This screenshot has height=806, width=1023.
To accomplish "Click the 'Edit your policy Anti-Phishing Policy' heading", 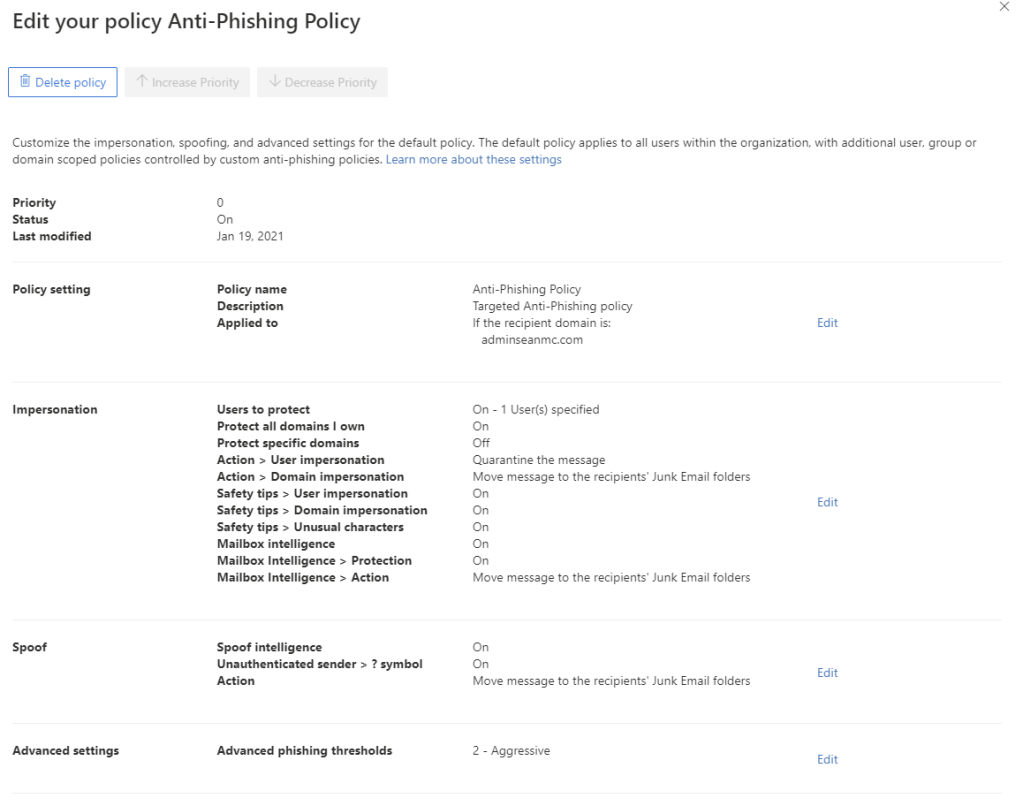I will (x=186, y=21).
